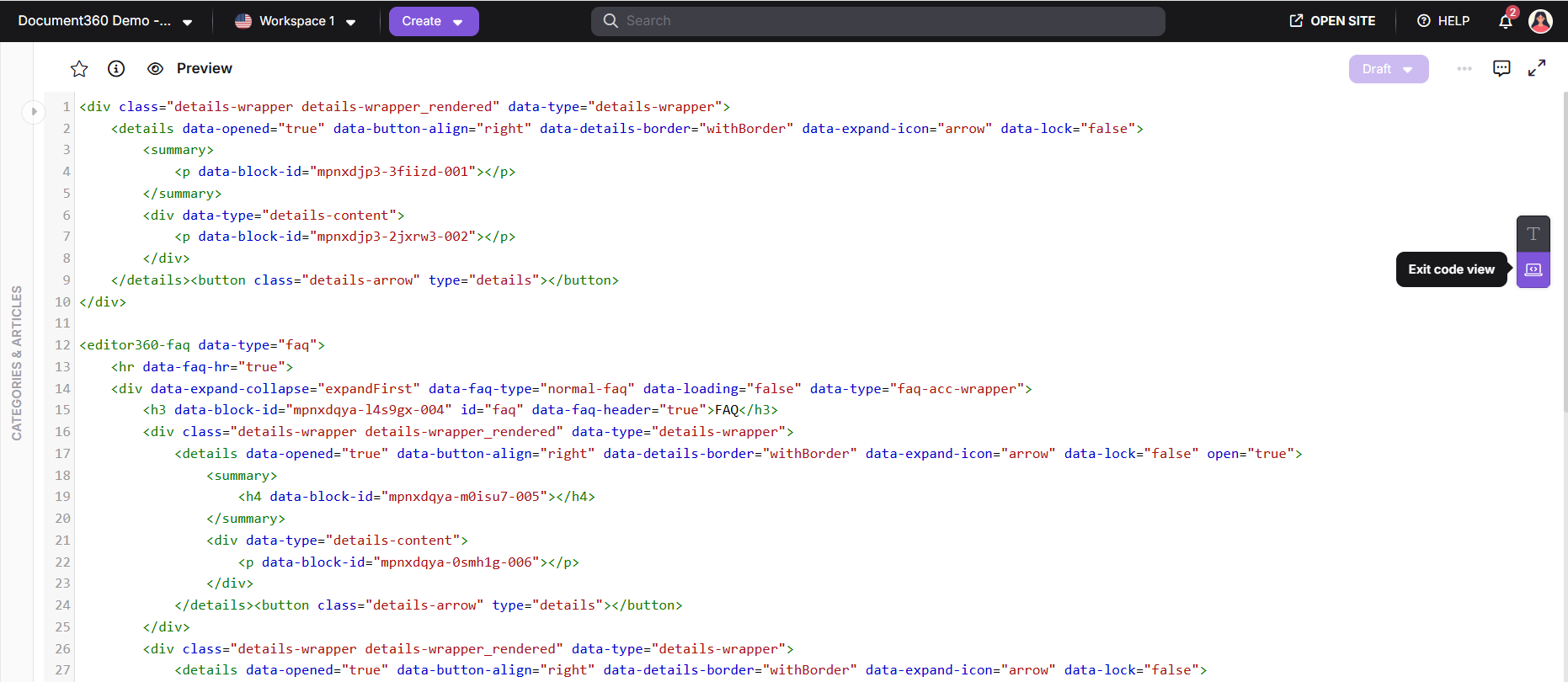Viewport: 1568px width, 682px height.
Task: Click the Preview eye icon
Action: (x=155, y=69)
